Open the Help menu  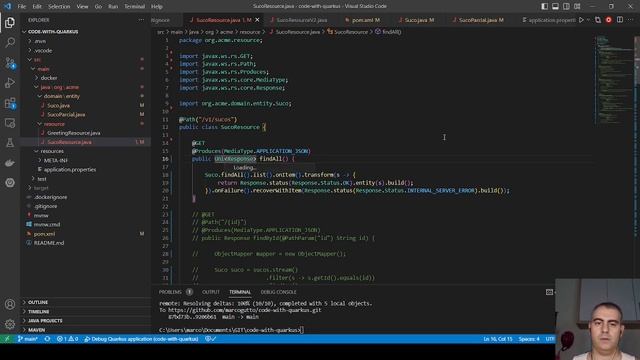(x=157, y=6)
